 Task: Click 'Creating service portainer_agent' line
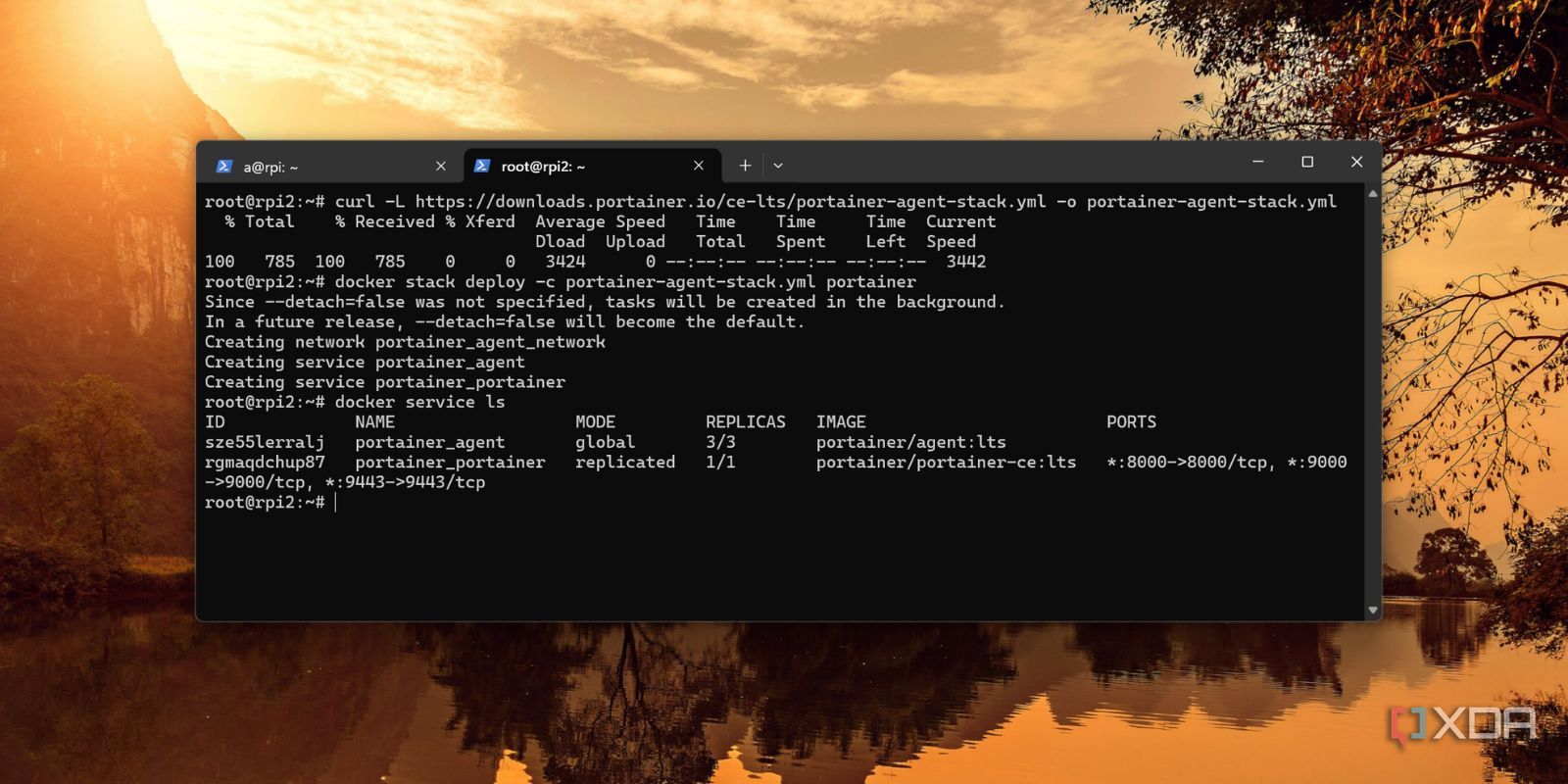(365, 363)
